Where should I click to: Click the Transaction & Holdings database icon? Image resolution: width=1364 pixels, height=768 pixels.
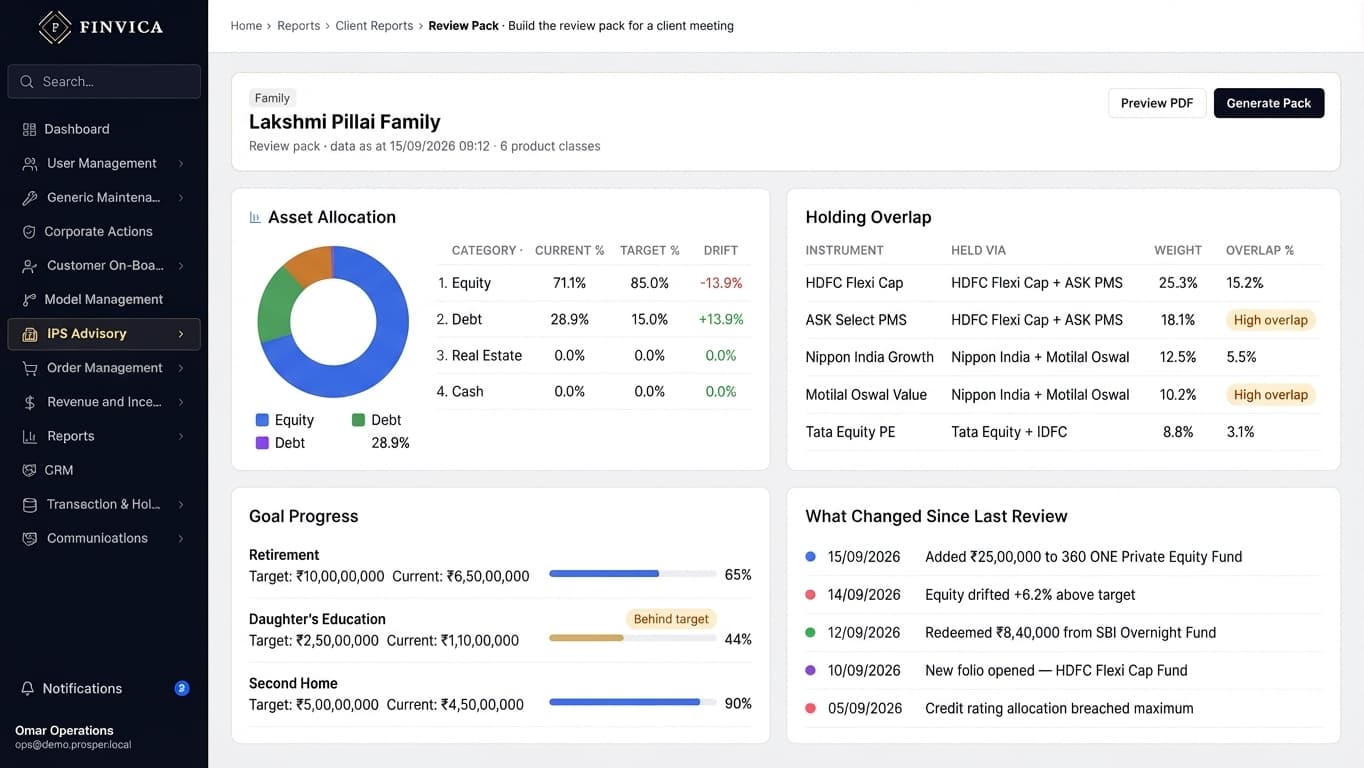click(x=29, y=504)
